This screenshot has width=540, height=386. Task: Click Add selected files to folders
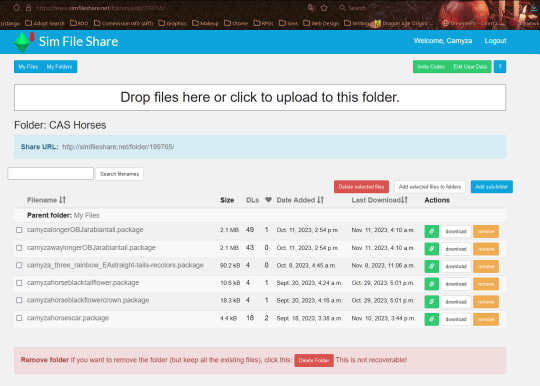coord(430,187)
